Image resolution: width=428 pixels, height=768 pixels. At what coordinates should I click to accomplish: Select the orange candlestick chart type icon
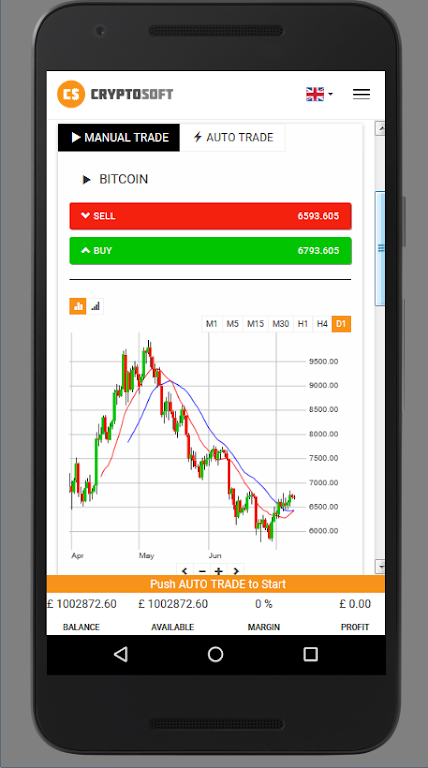click(78, 307)
